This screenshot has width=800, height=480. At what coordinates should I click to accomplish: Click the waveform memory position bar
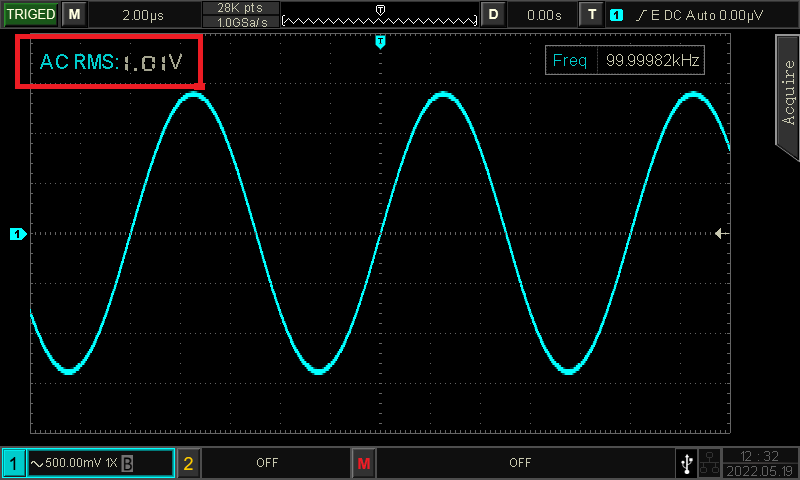(378, 17)
